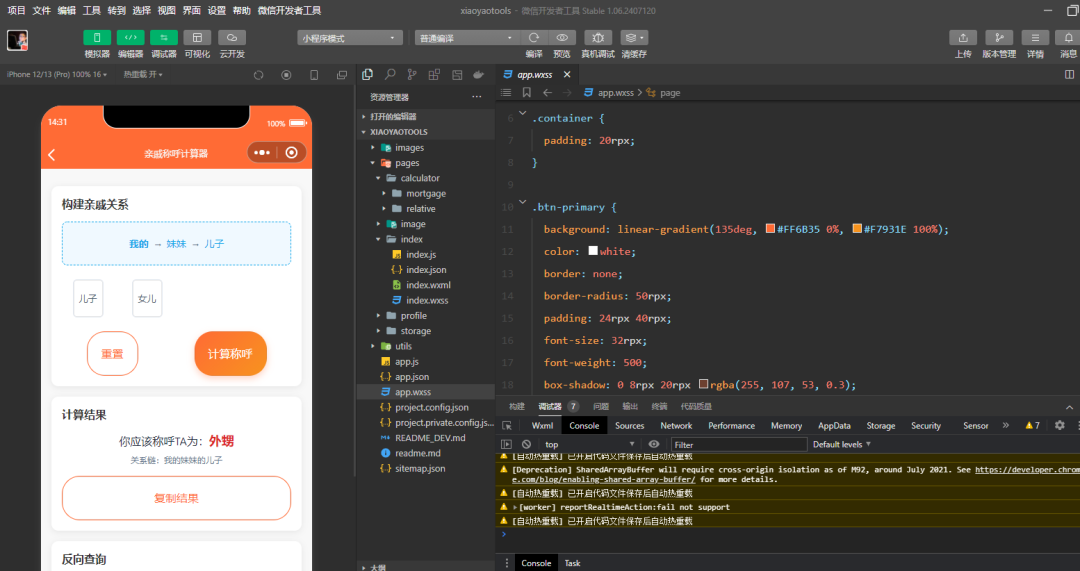Screen dimensions: 1080x571
Task: Click the compile refresh icon (编译)
Action: coord(534,38)
